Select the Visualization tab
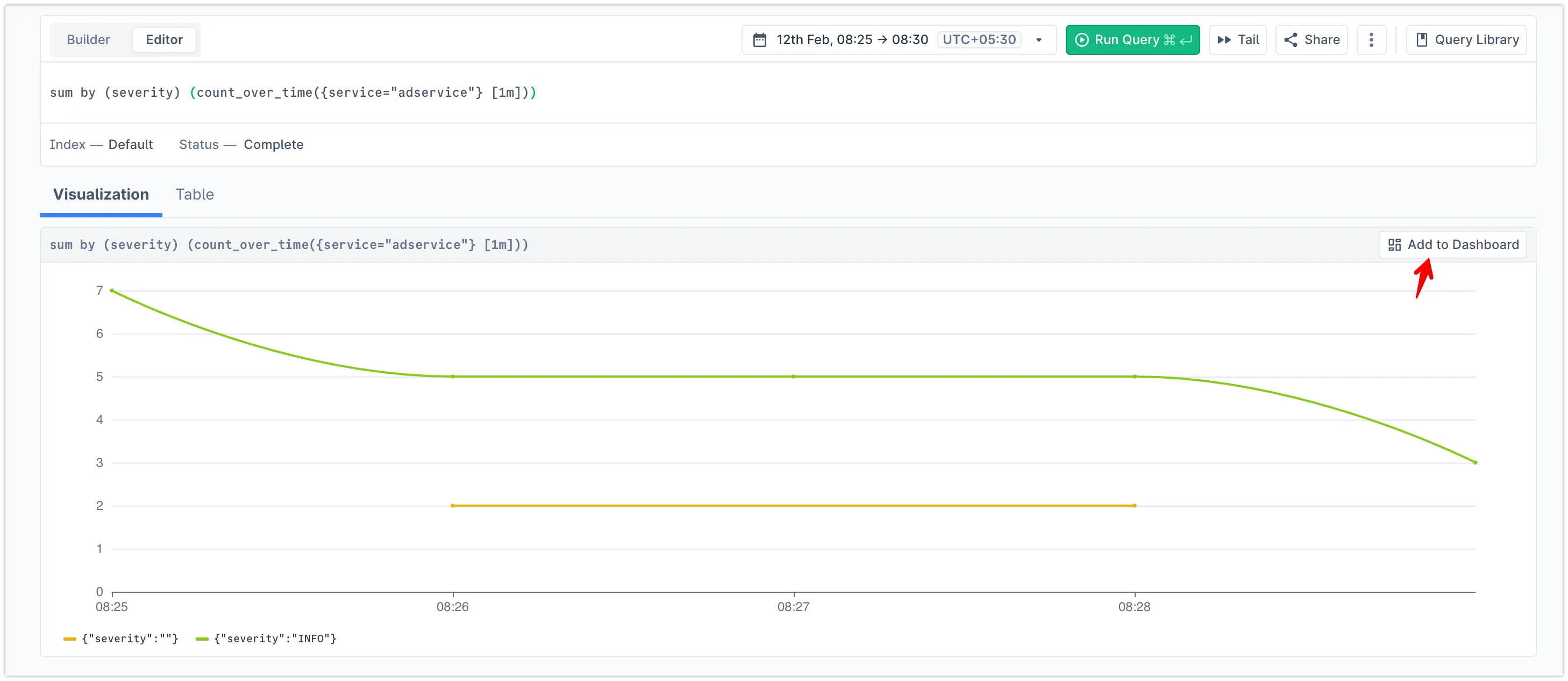Image resolution: width=1568 pixels, height=681 pixels. pyautogui.click(x=101, y=194)
